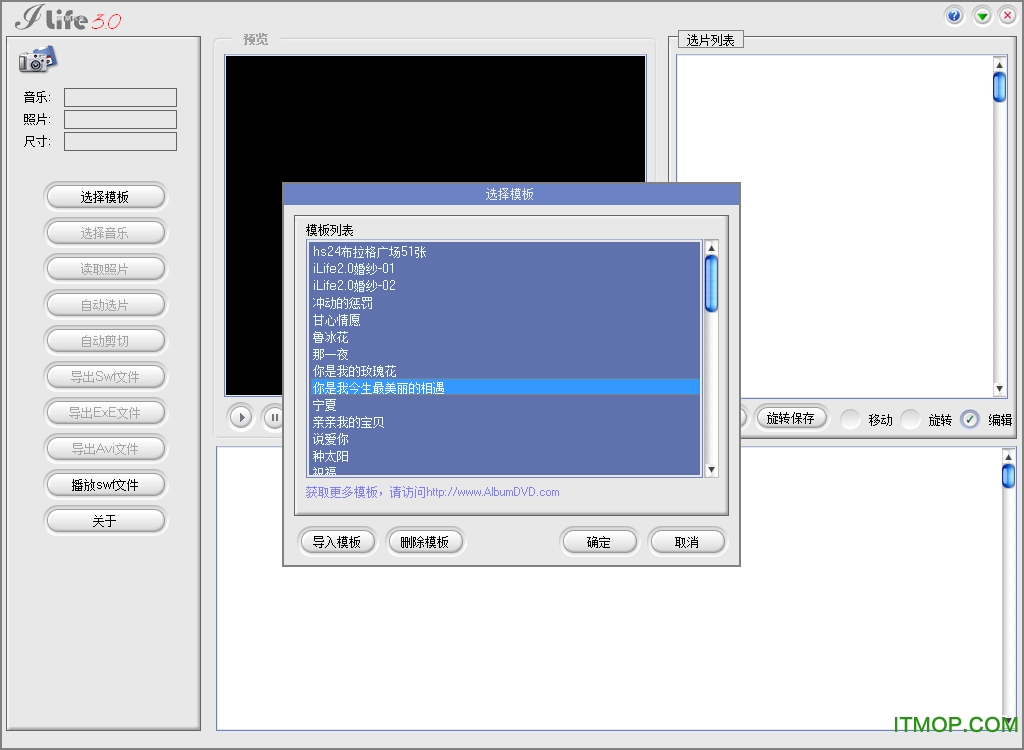Click the 导出Swf文件 button
Image resolution: width=1024 pixels, height=750 pixels.
coord(105,376)
